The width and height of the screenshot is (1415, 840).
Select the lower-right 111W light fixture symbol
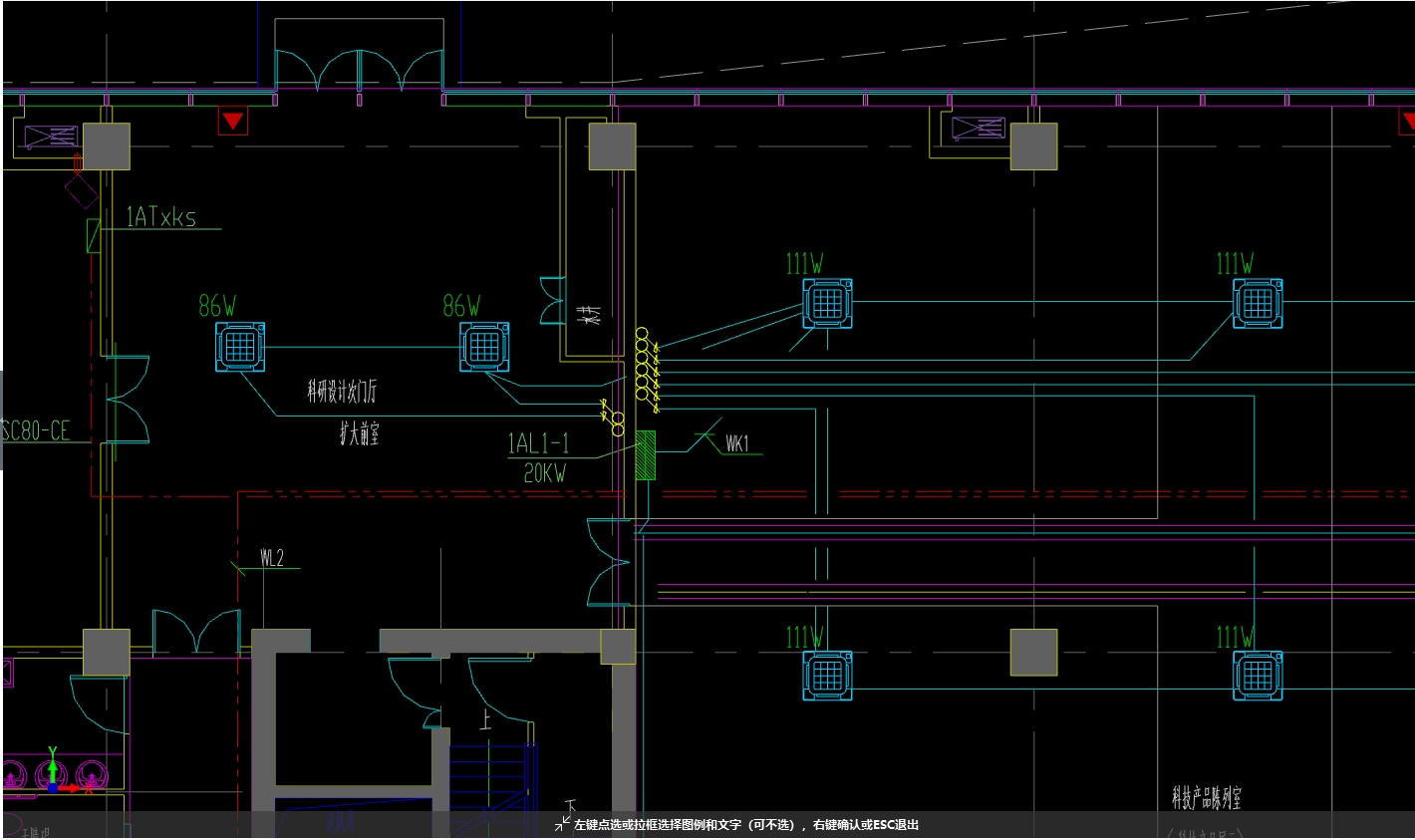coord(1258,676)
